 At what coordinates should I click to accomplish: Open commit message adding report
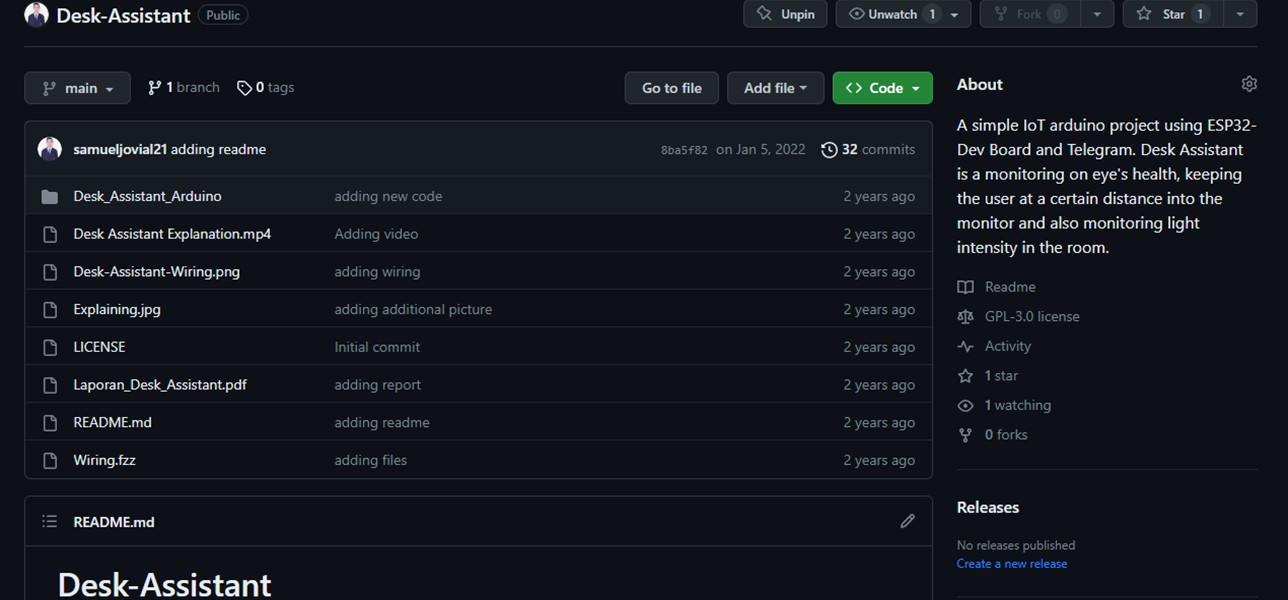click(x=377, y=384)
